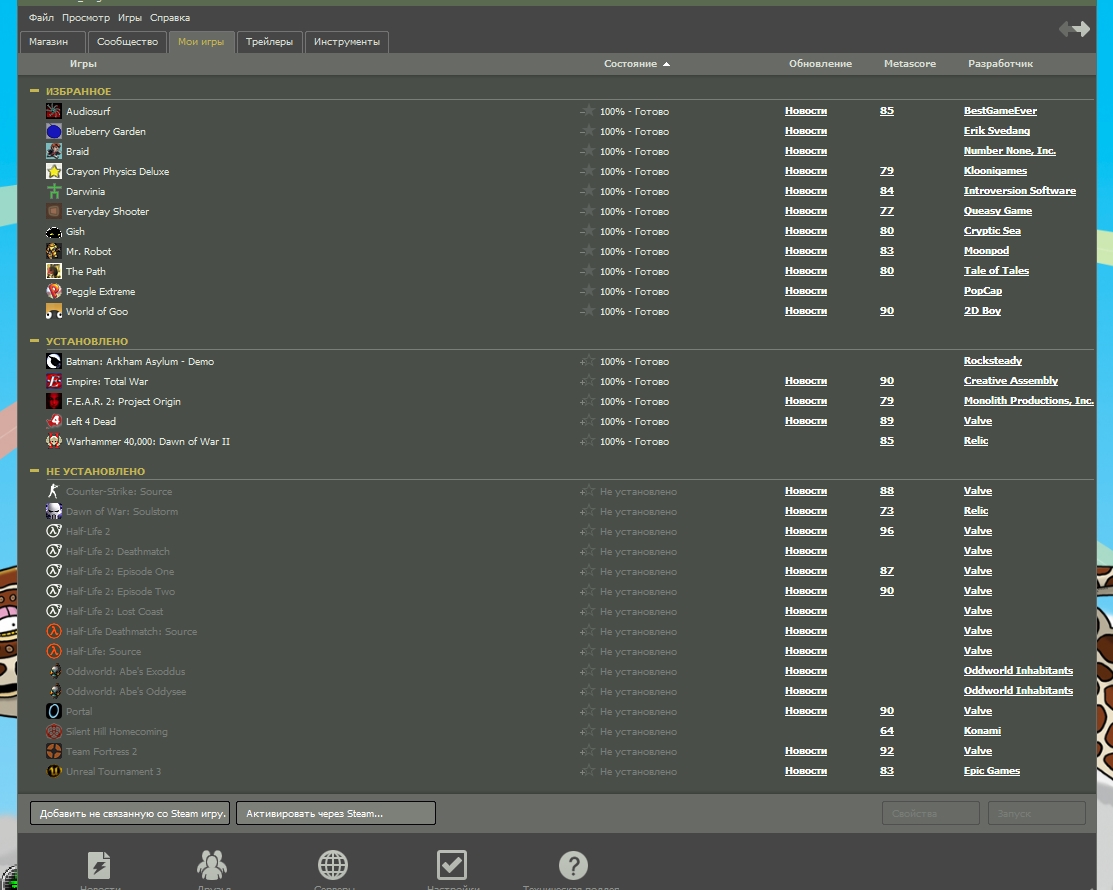Open the Справка menu

170,17
